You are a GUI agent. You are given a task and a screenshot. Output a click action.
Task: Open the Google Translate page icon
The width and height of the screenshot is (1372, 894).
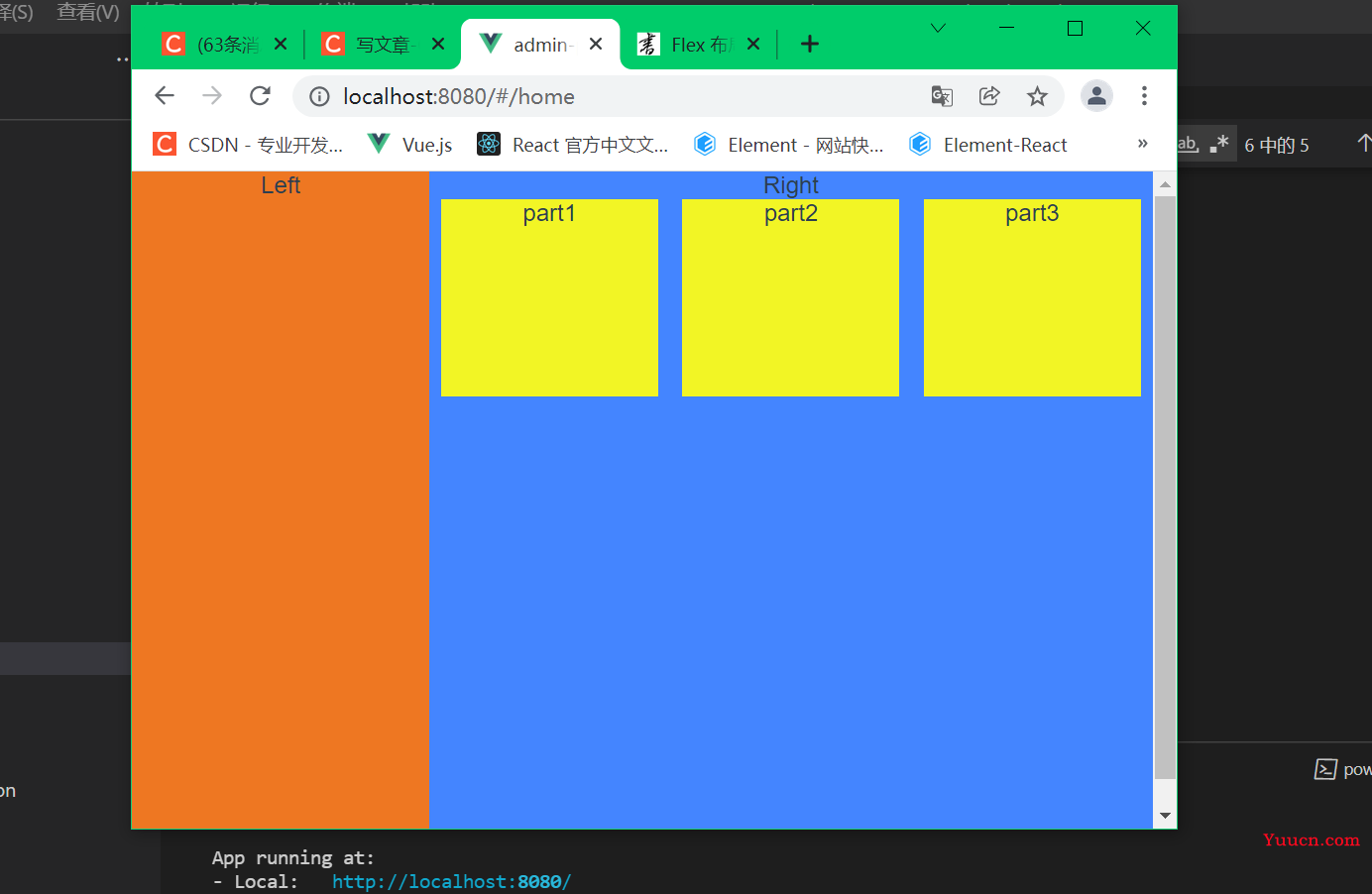pos(942,96)
